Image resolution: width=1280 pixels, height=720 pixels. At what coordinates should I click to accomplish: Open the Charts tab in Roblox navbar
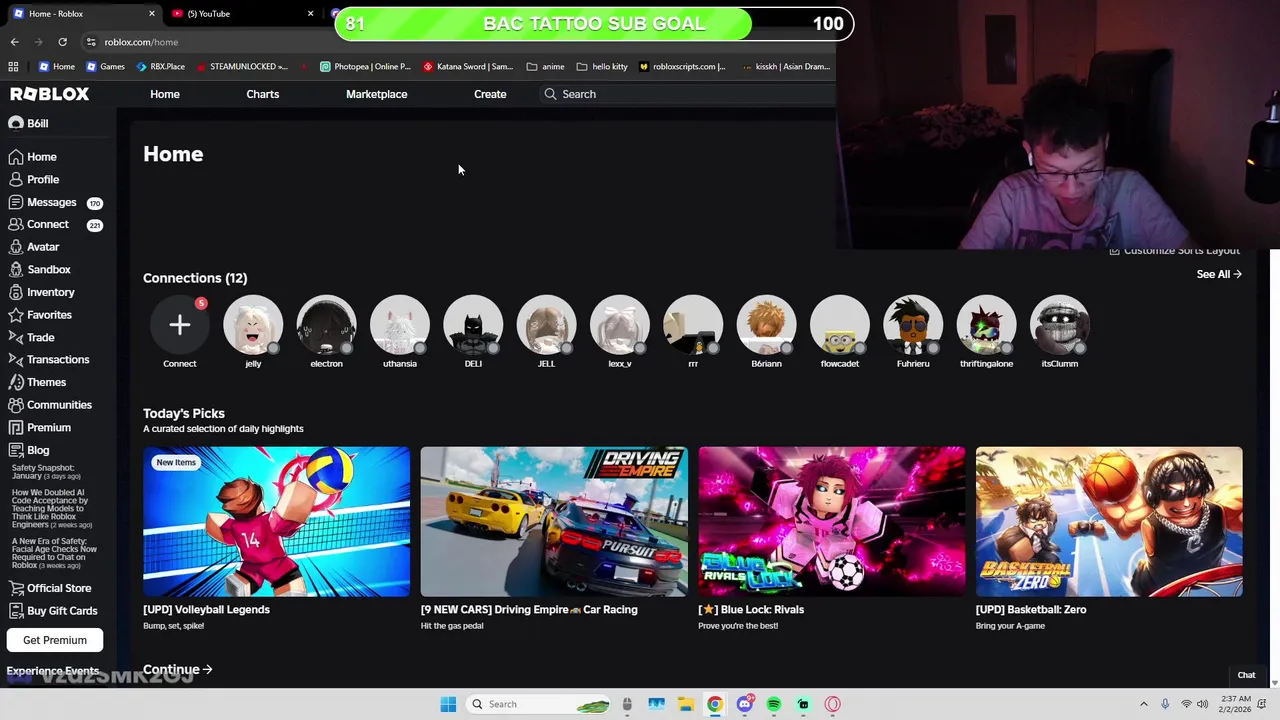[x=263, y=94]
